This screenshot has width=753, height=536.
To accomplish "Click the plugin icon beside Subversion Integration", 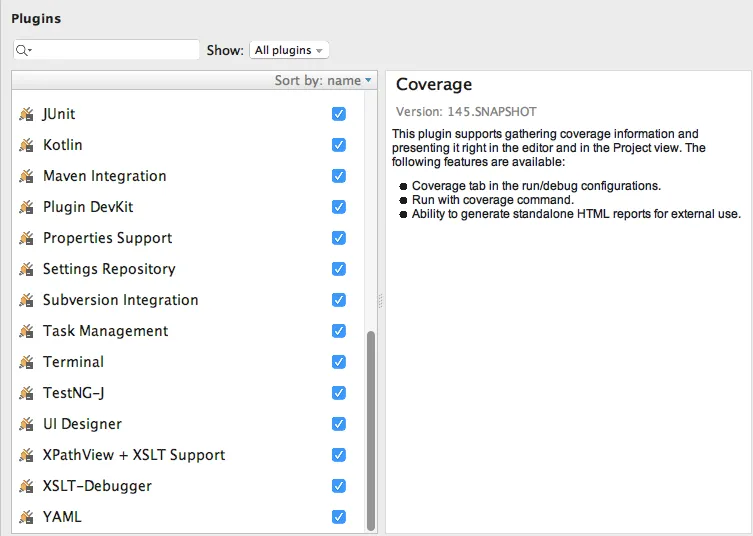I will click(x=26, y=300).
